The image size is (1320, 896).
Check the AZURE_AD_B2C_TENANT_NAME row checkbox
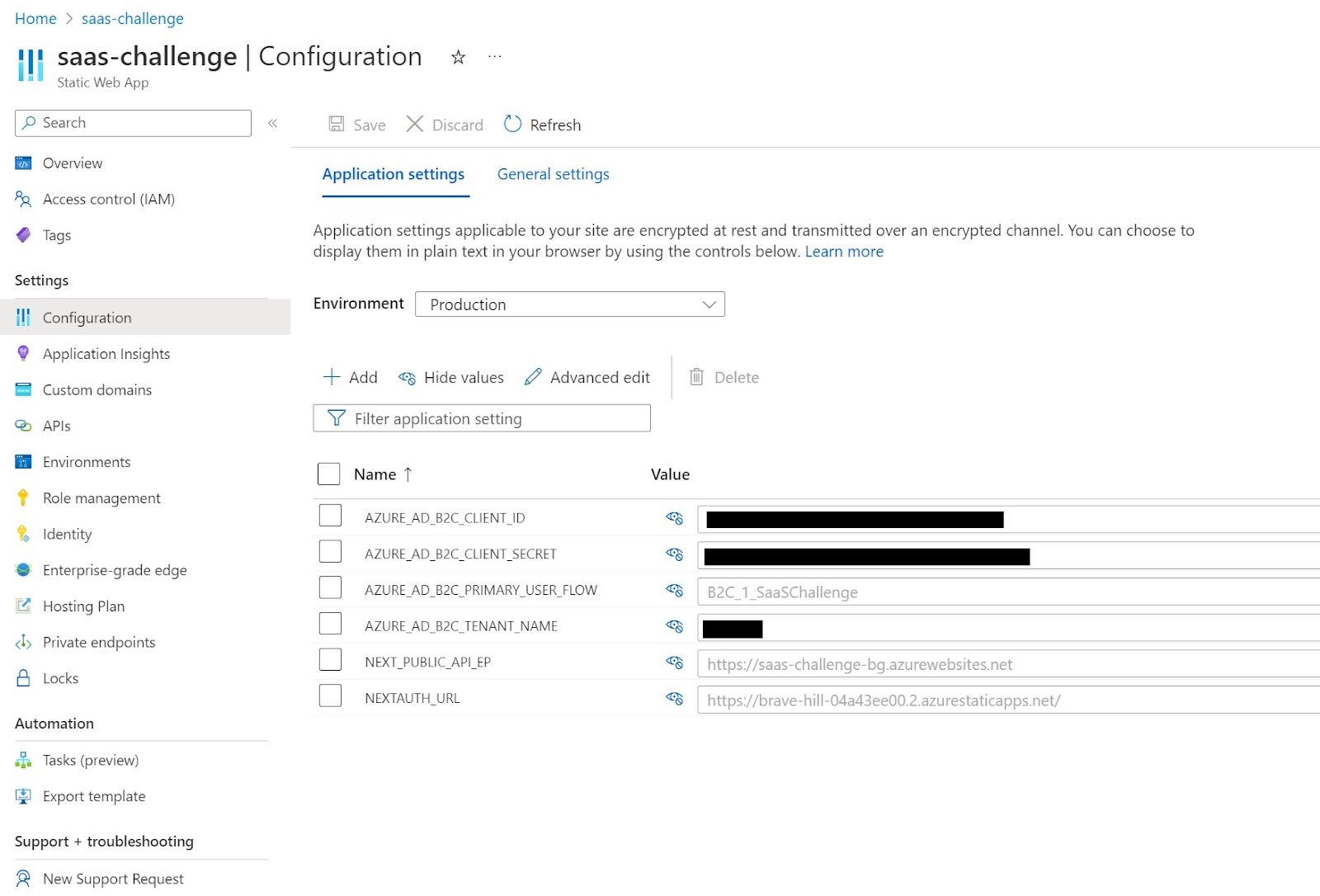coord(330,624)
